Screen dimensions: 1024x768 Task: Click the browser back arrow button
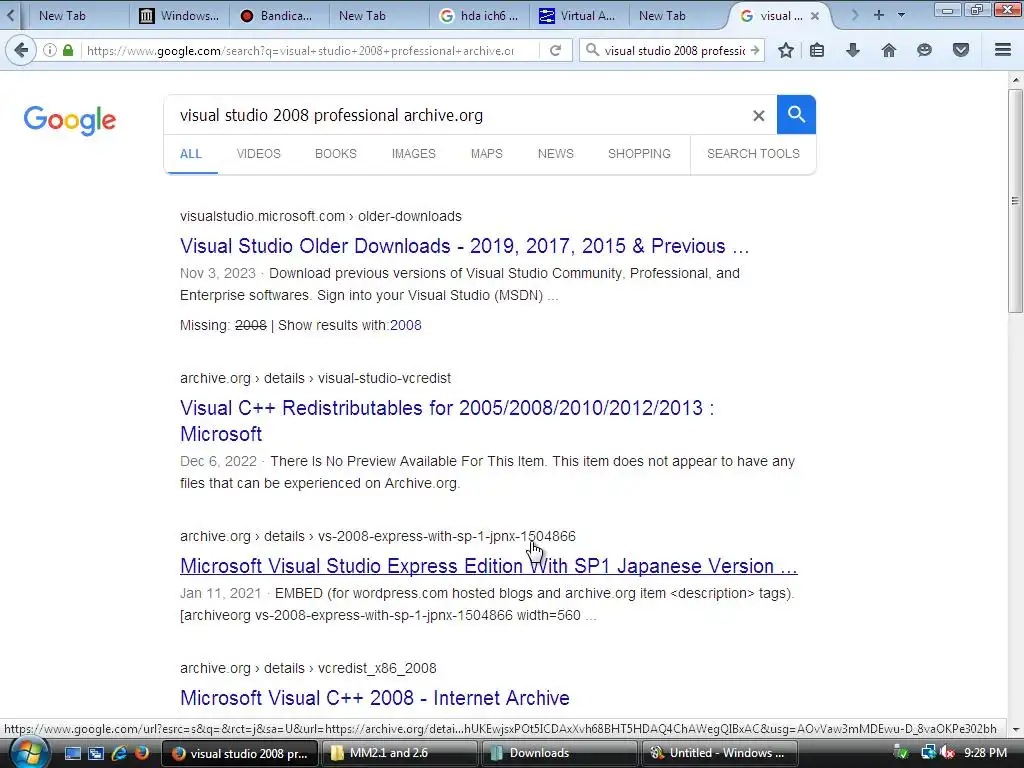pos(21,50)
